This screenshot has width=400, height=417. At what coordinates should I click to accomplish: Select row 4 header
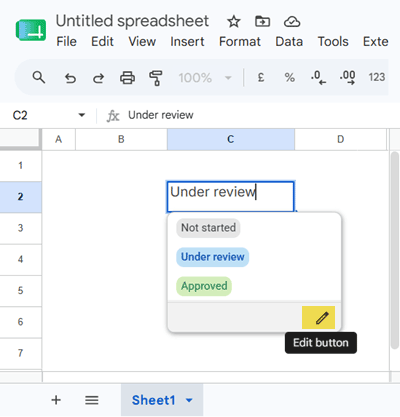(x=21, y=259)
